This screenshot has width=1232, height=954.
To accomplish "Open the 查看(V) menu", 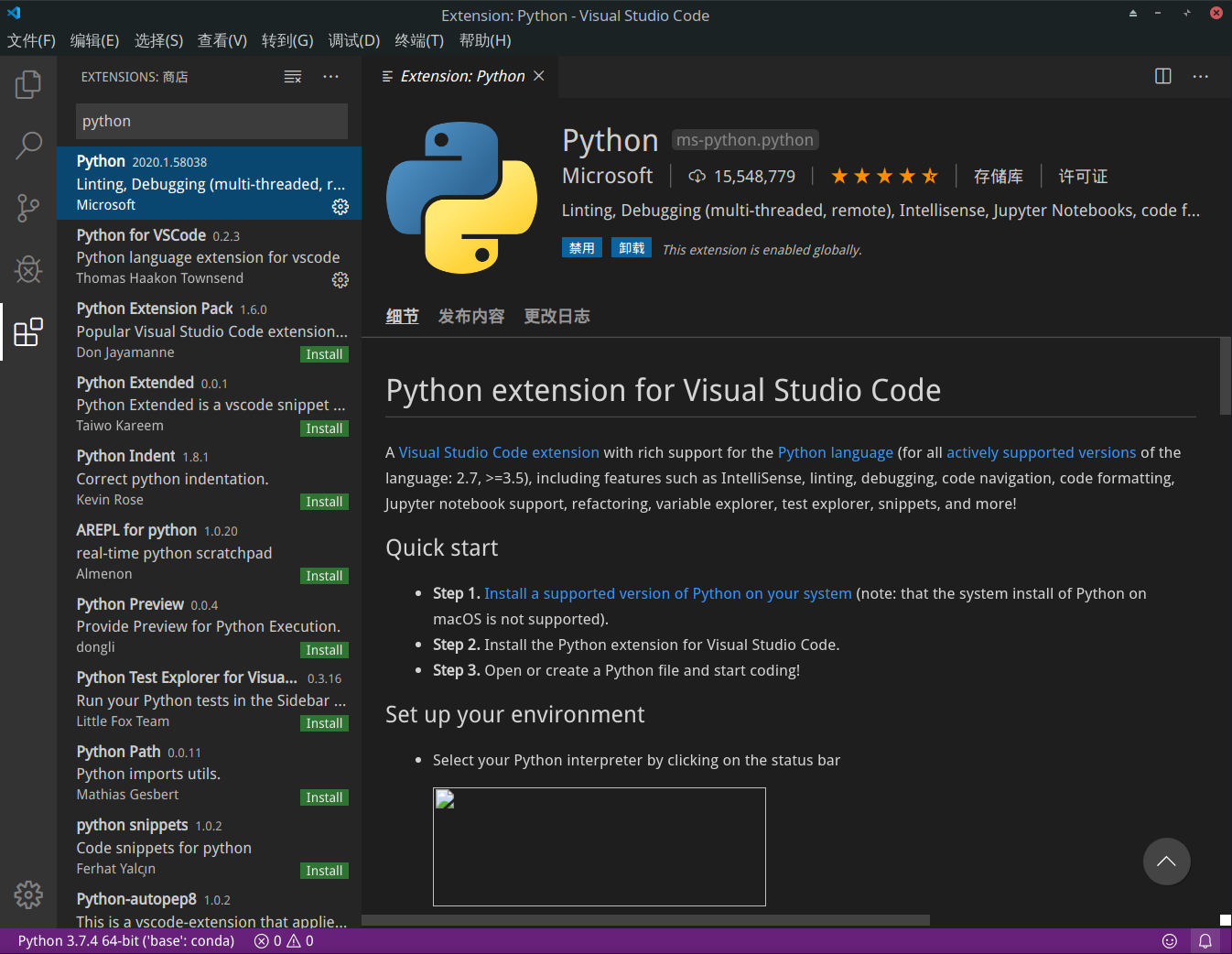I will (222, 40).
